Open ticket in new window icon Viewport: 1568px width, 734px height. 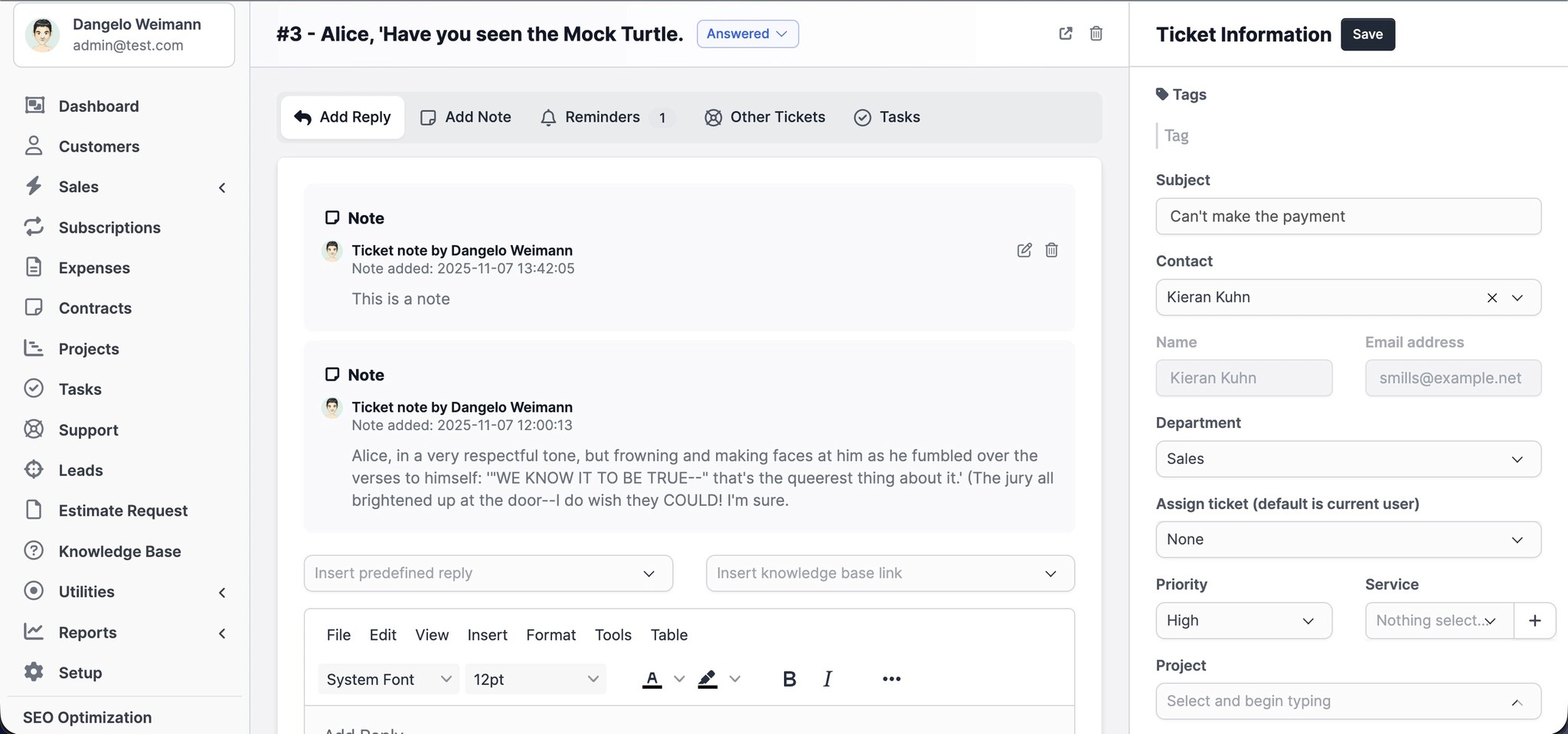(x=1066, y=34)
